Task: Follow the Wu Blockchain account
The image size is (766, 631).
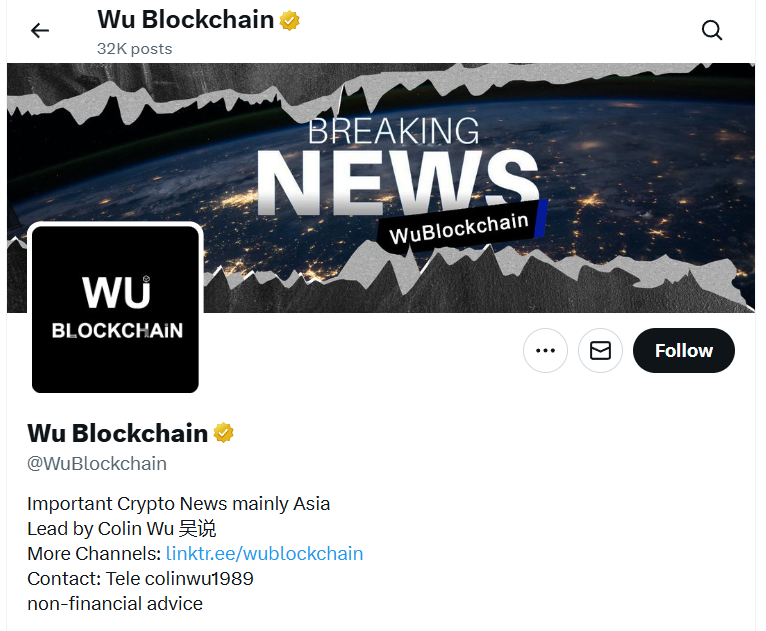Action: click(683, 350)
